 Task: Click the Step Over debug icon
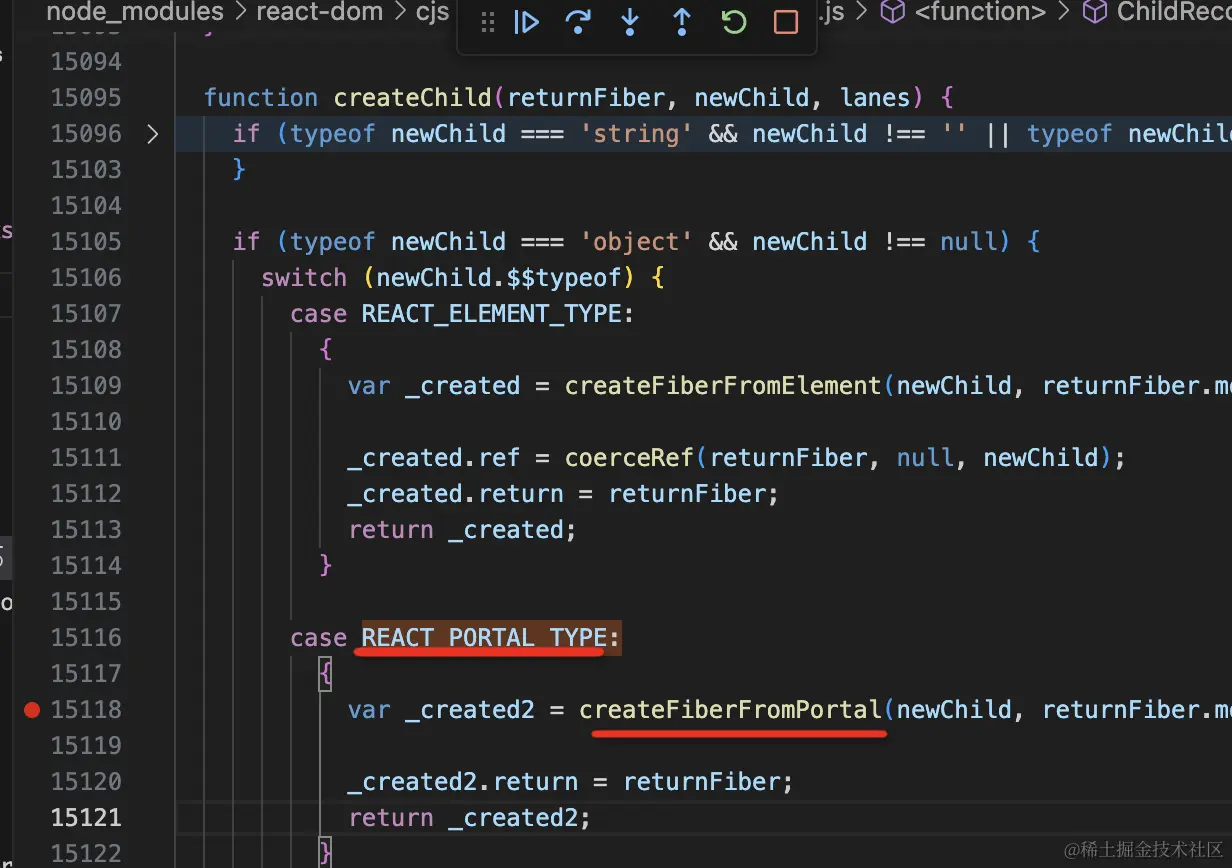(578, 22)
